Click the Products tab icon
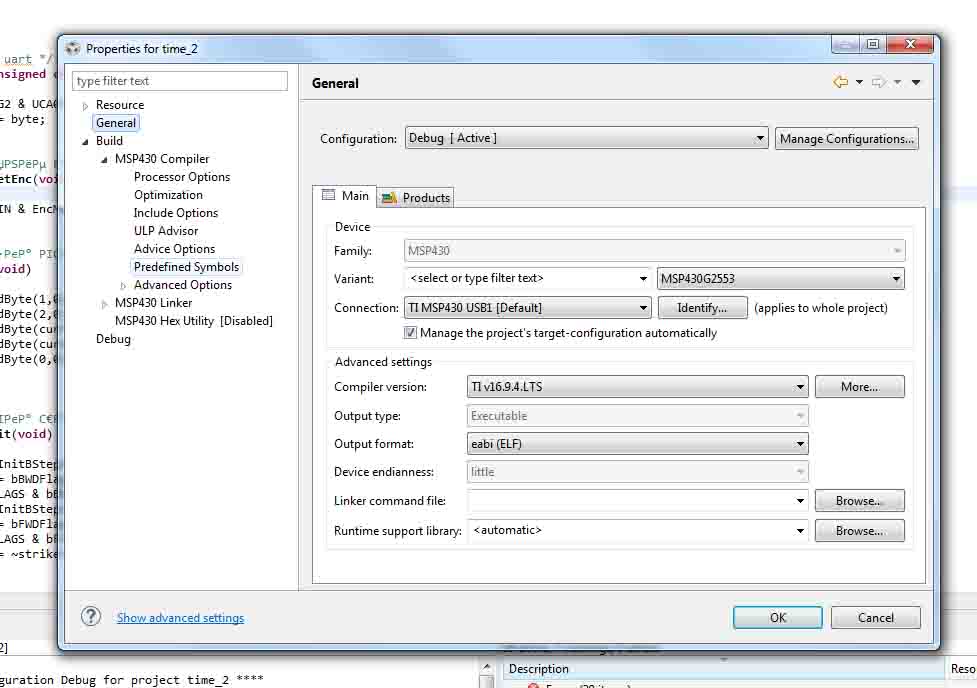977x688 pixels. (389, 198)
